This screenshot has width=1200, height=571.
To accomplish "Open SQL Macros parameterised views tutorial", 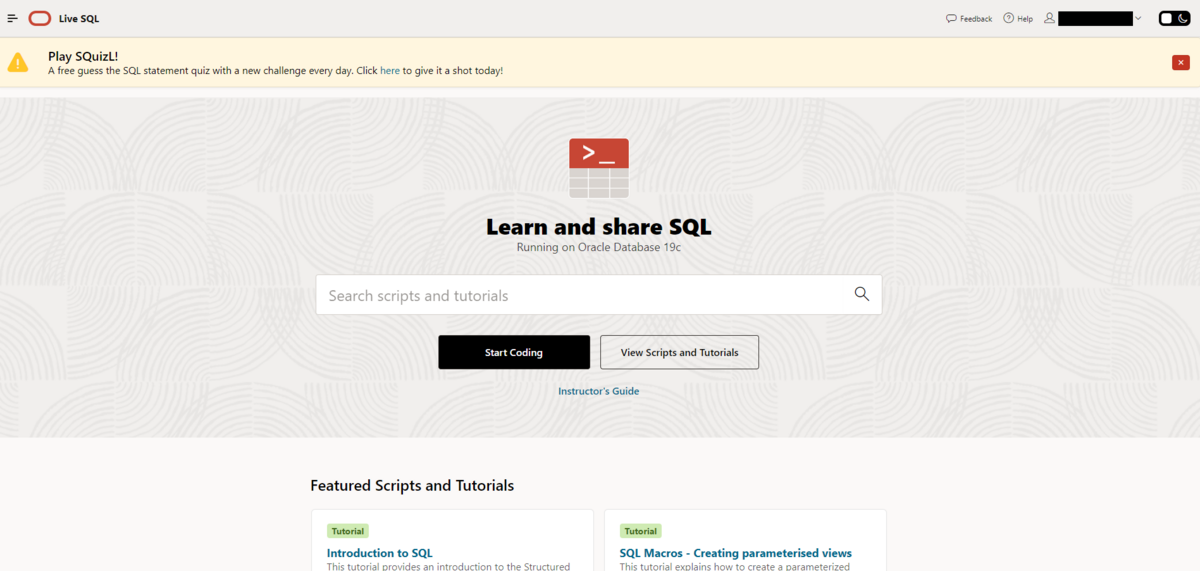I will [x=736, y=553].
